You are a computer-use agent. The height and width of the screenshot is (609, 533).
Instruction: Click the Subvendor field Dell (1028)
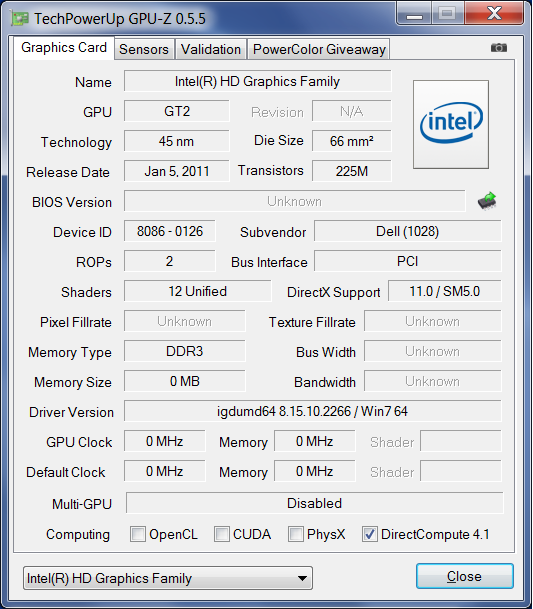coord(408,231)
